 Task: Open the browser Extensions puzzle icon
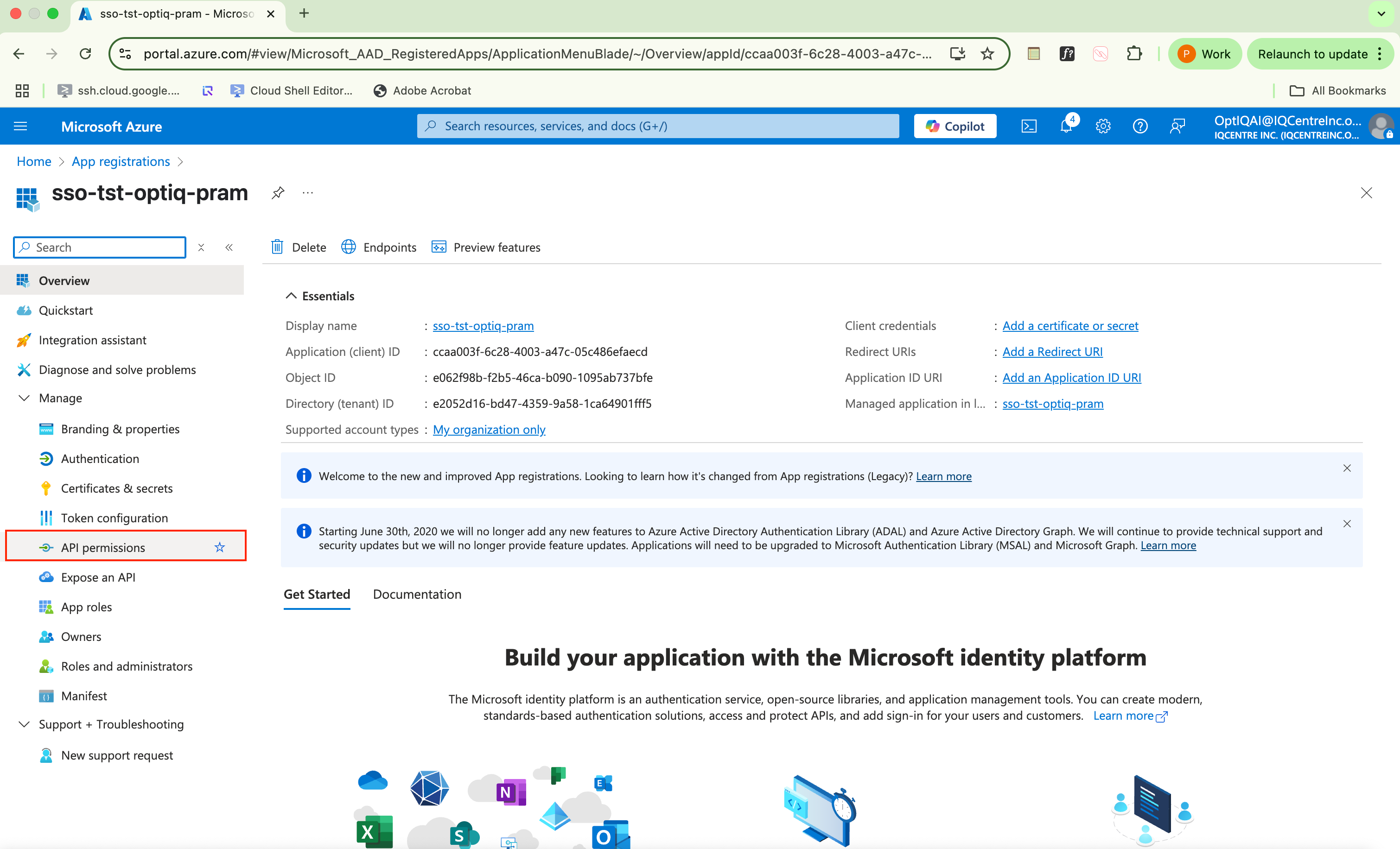pyautogui.click(x=1134, y=54)
